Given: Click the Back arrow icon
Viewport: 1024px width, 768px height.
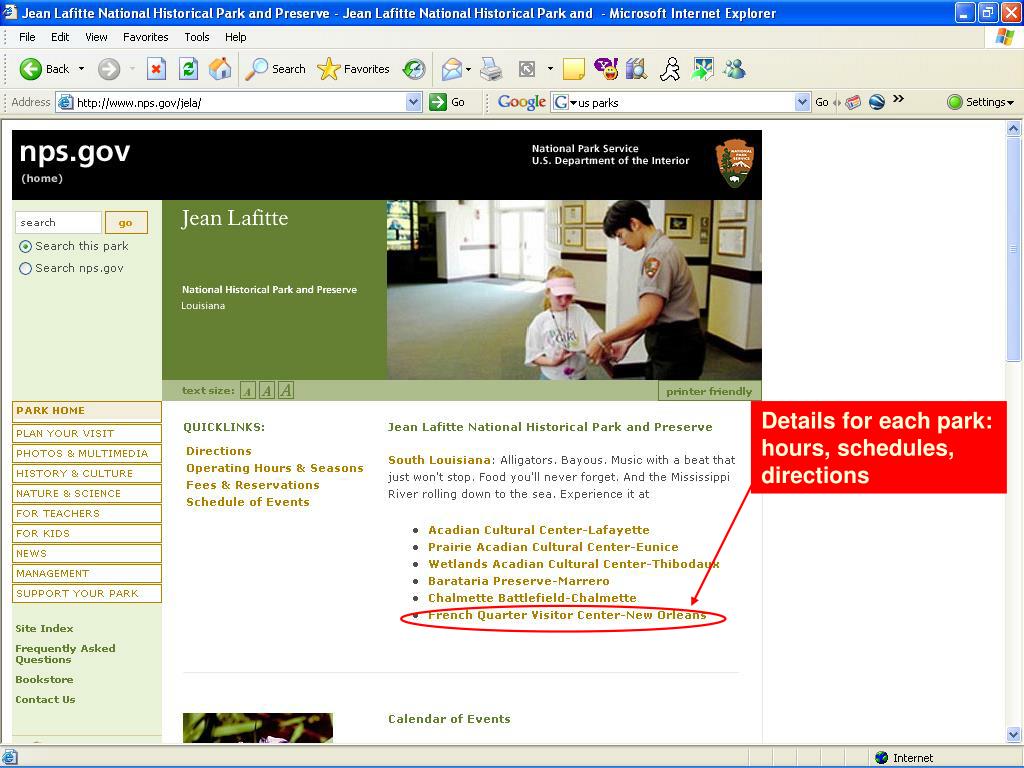Looking at the screenshot, I should [30, 69].
